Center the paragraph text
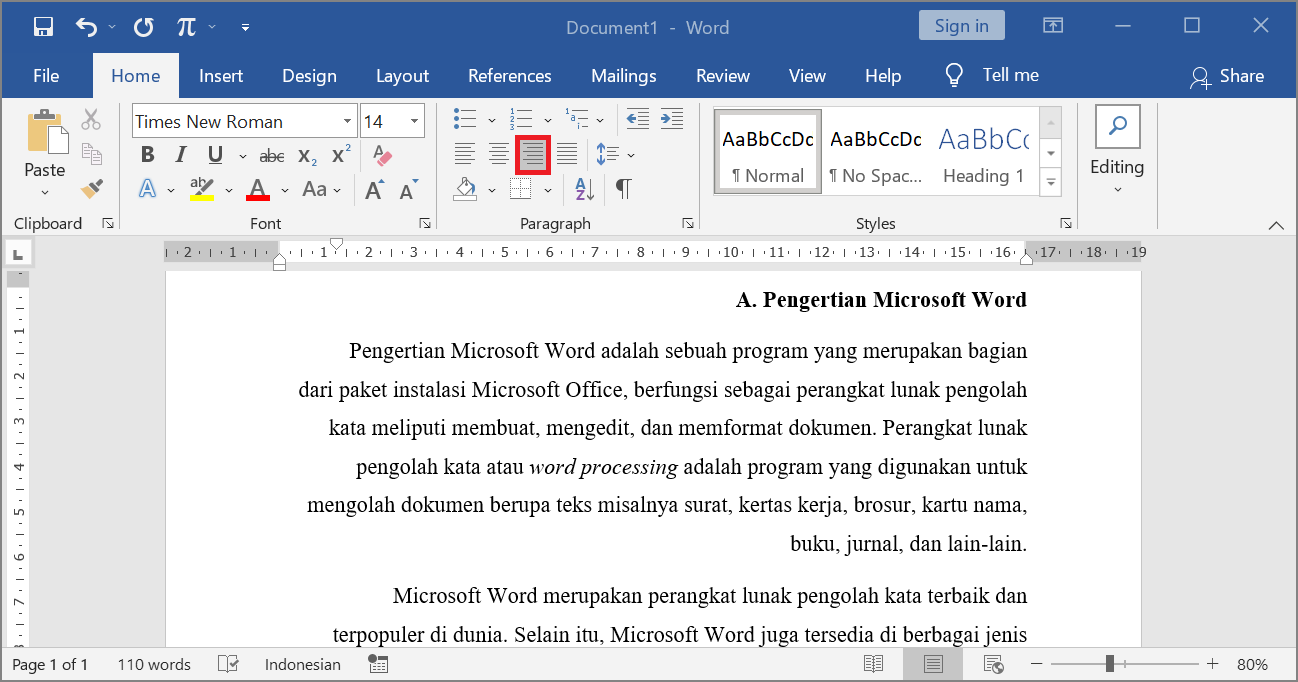The height and width of the screenshot is (682, 1298). [499, 154]
